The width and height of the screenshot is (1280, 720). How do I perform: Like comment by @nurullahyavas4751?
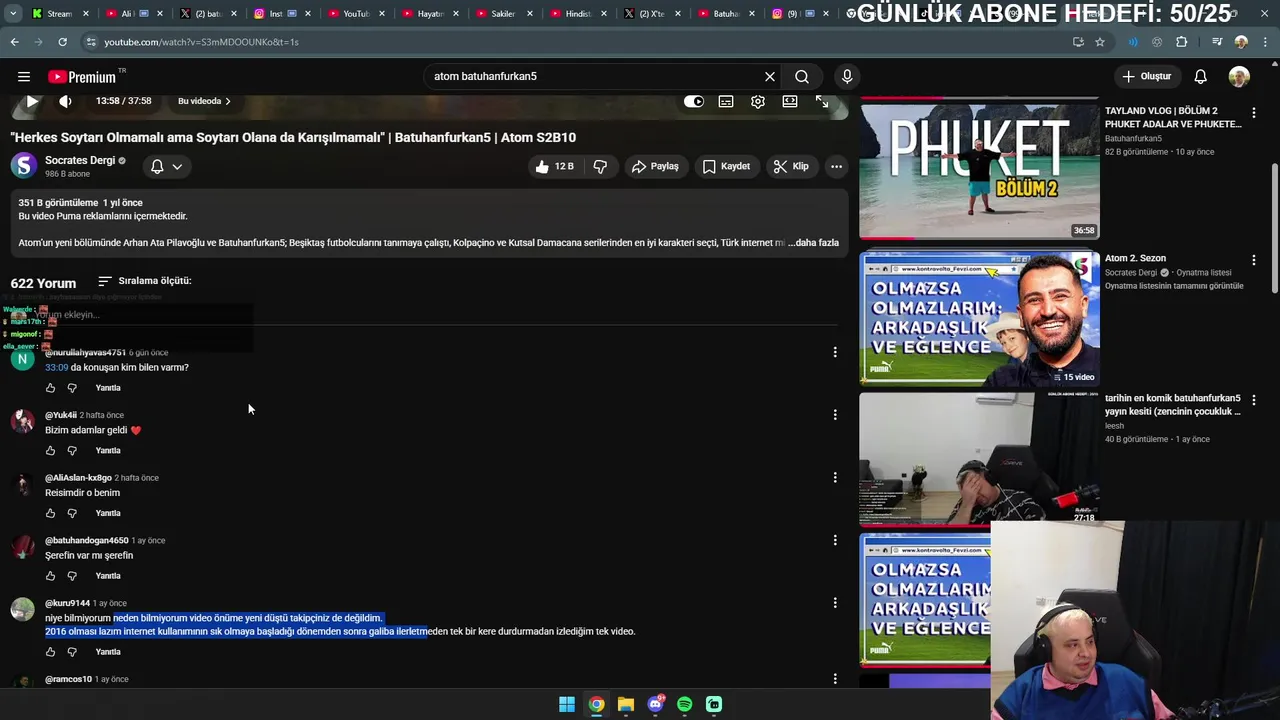click(x=51, y=388)
